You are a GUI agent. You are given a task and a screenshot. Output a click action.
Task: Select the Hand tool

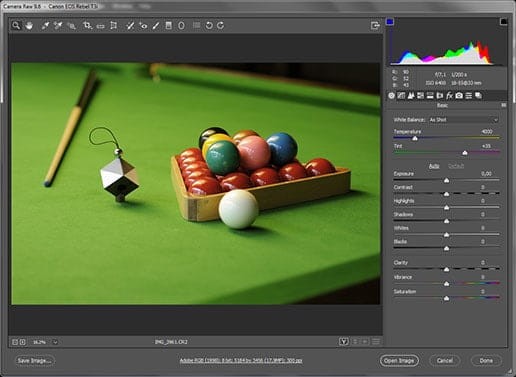(29, 25)
